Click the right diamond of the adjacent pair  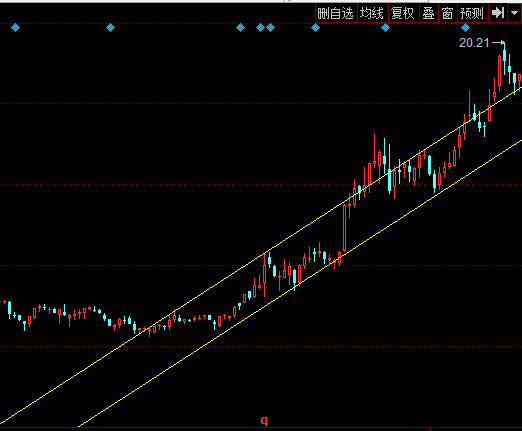tap(270, 28)
